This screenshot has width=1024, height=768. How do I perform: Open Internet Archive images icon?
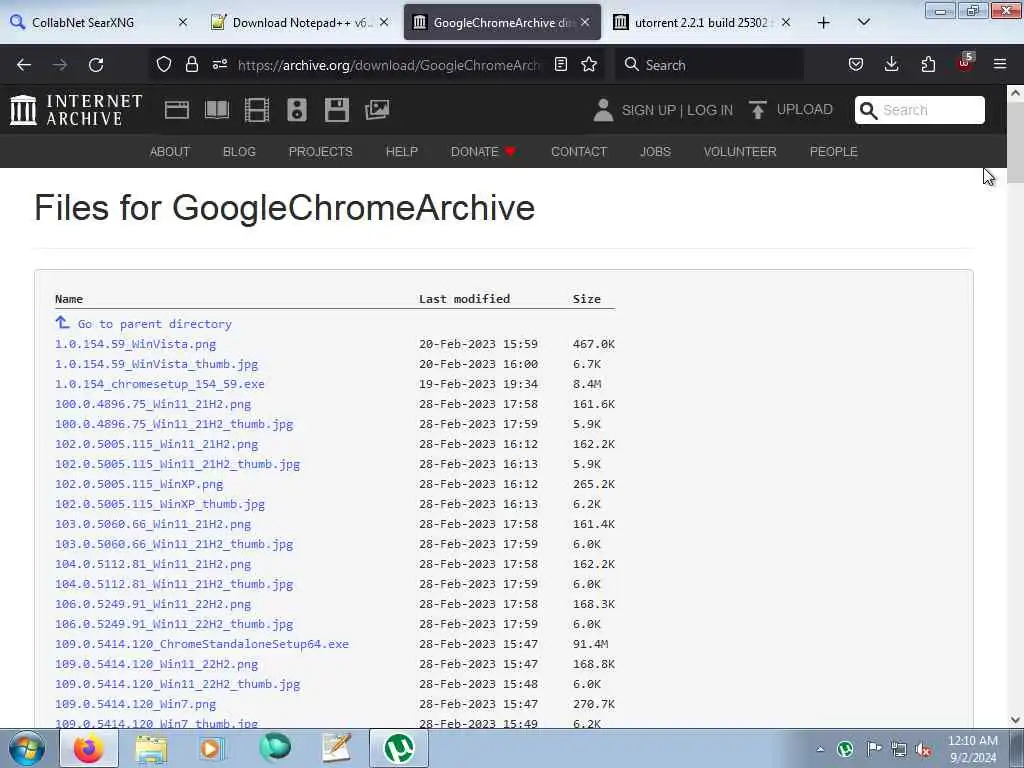coord(377,110)
